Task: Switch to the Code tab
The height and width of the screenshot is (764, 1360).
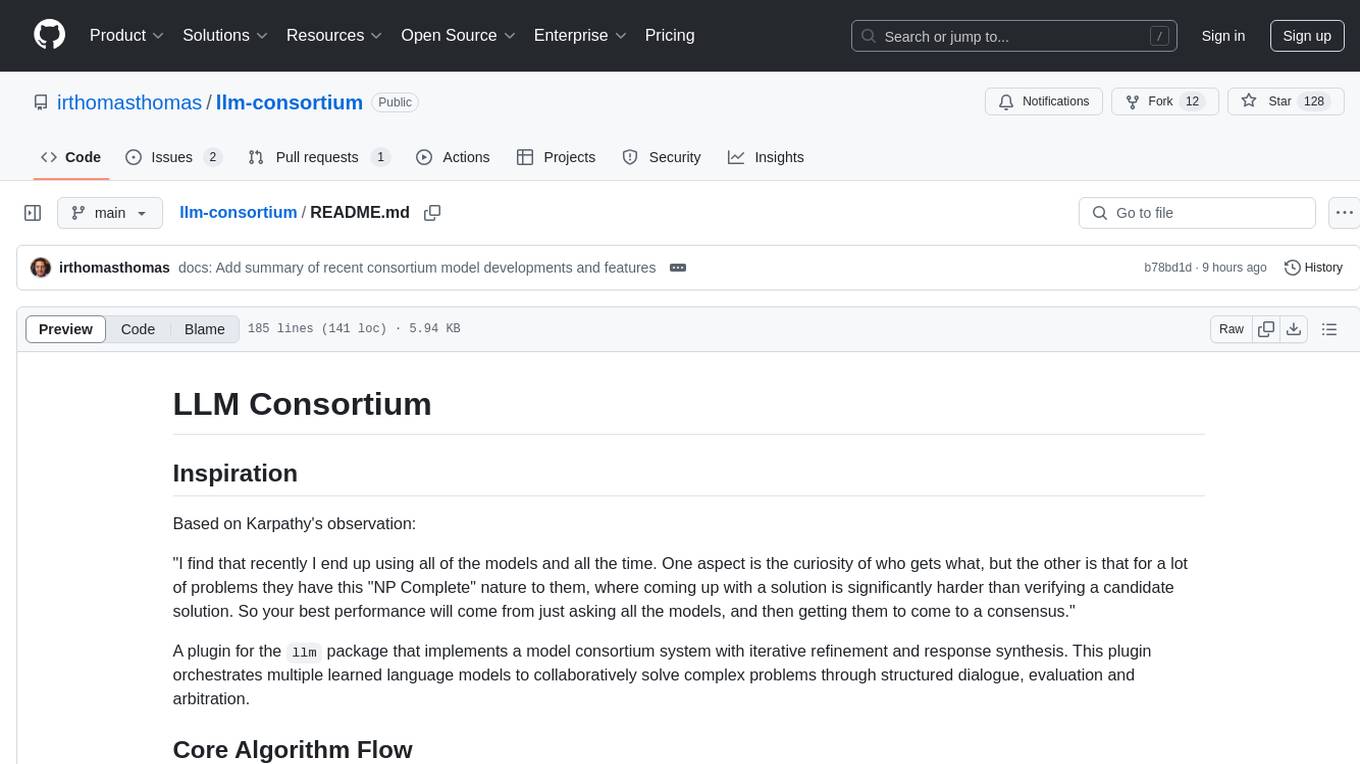Action: [71, 157]
